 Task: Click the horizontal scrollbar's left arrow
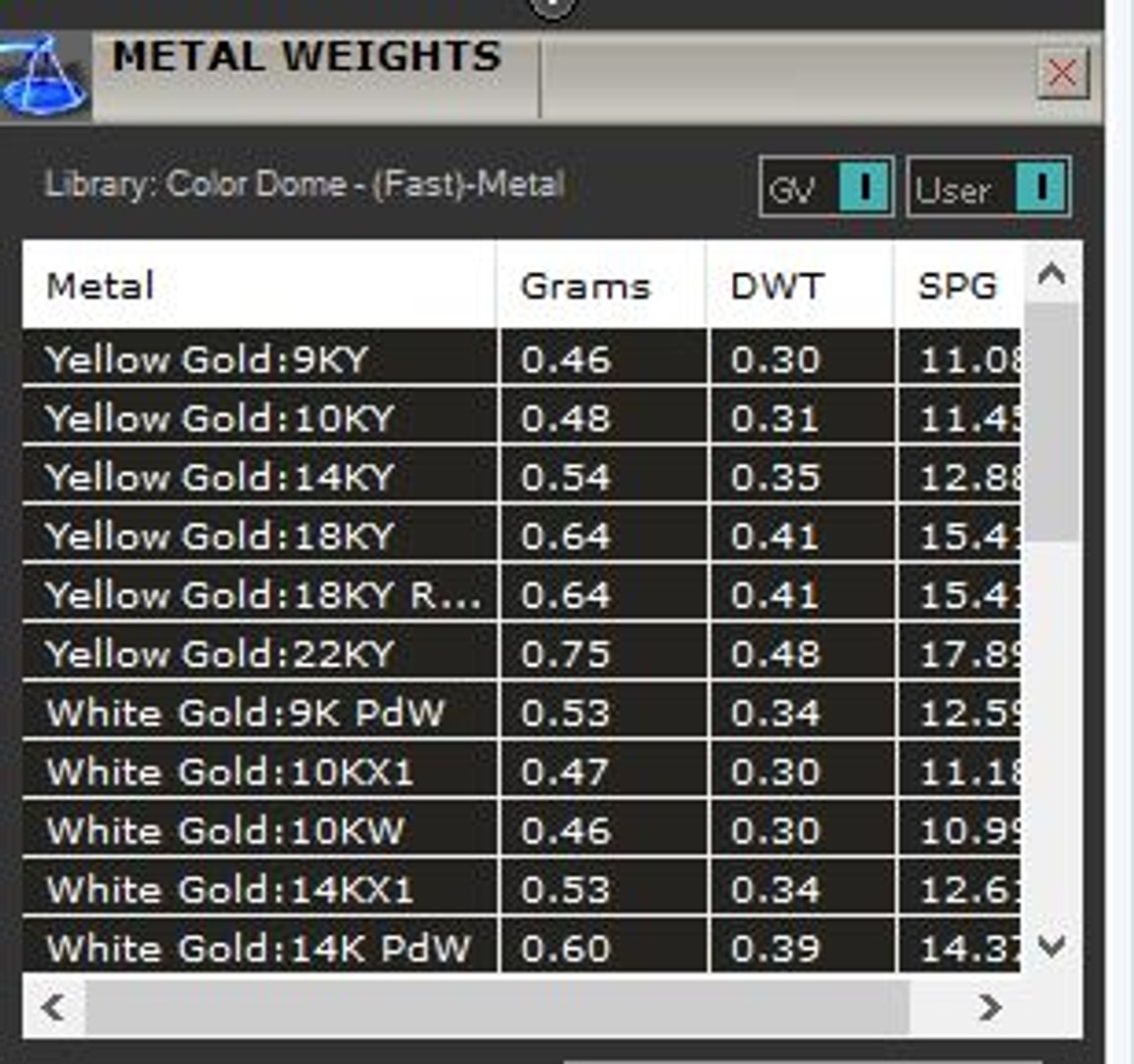click(x=54, y=1007)
